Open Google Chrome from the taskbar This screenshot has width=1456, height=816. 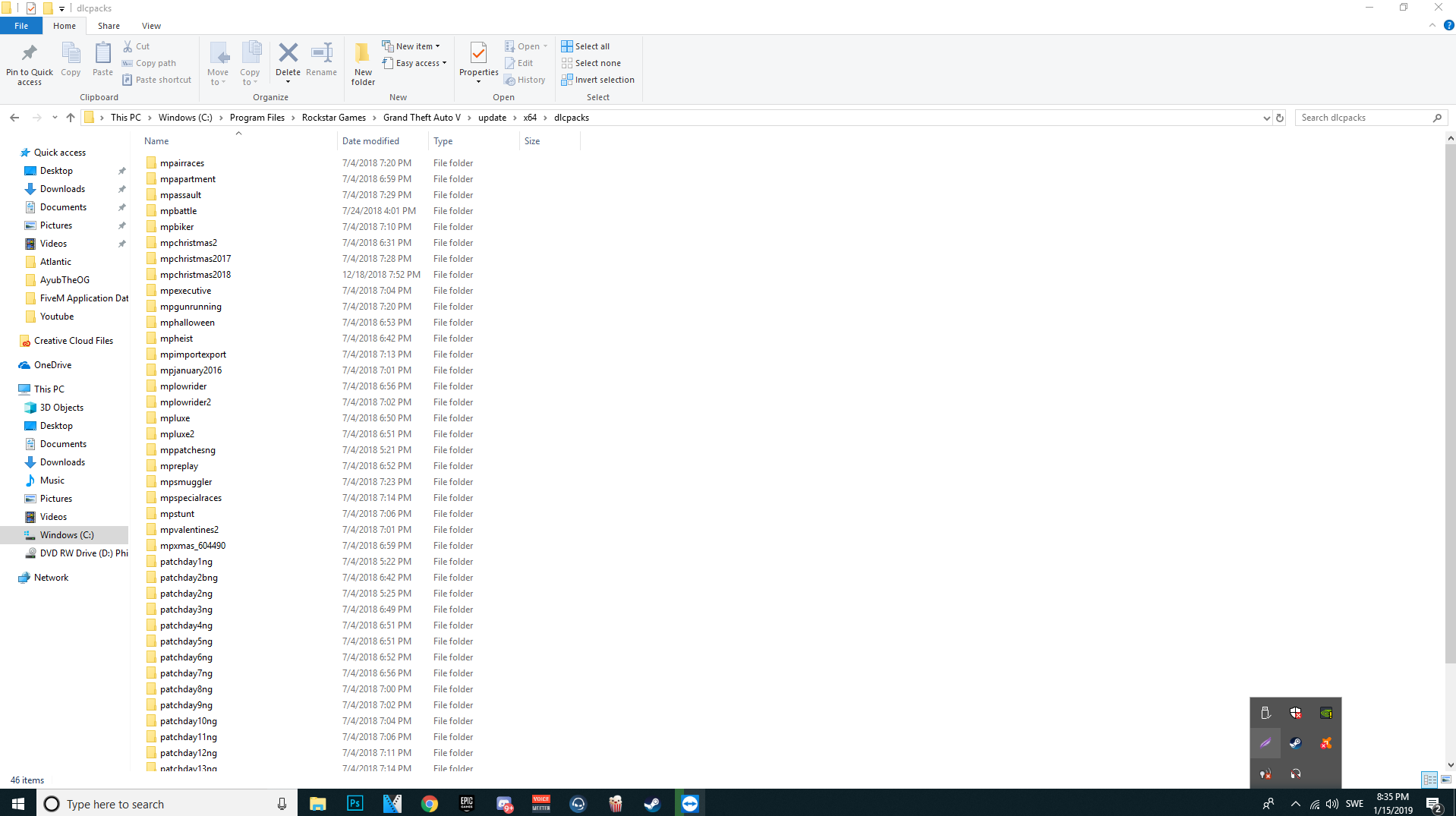click(x=430, y=803)
